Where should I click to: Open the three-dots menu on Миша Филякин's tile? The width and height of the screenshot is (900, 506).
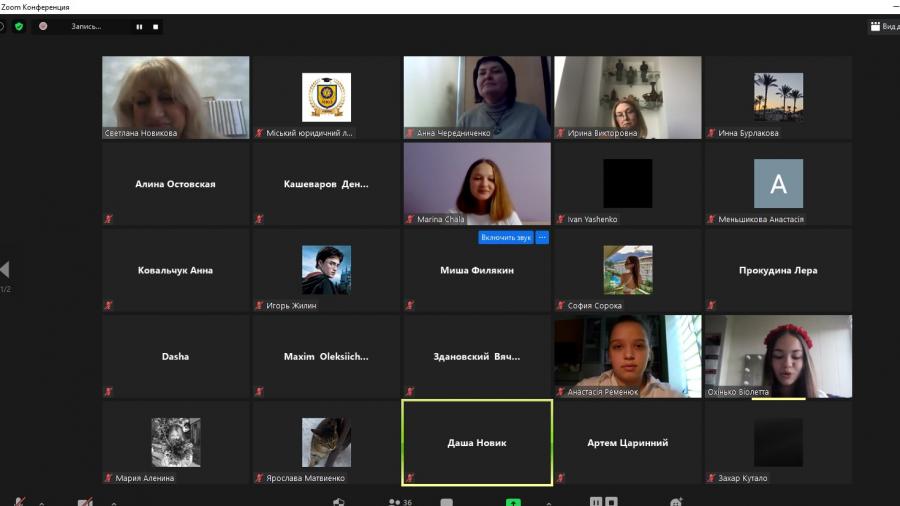pos(542,238)
